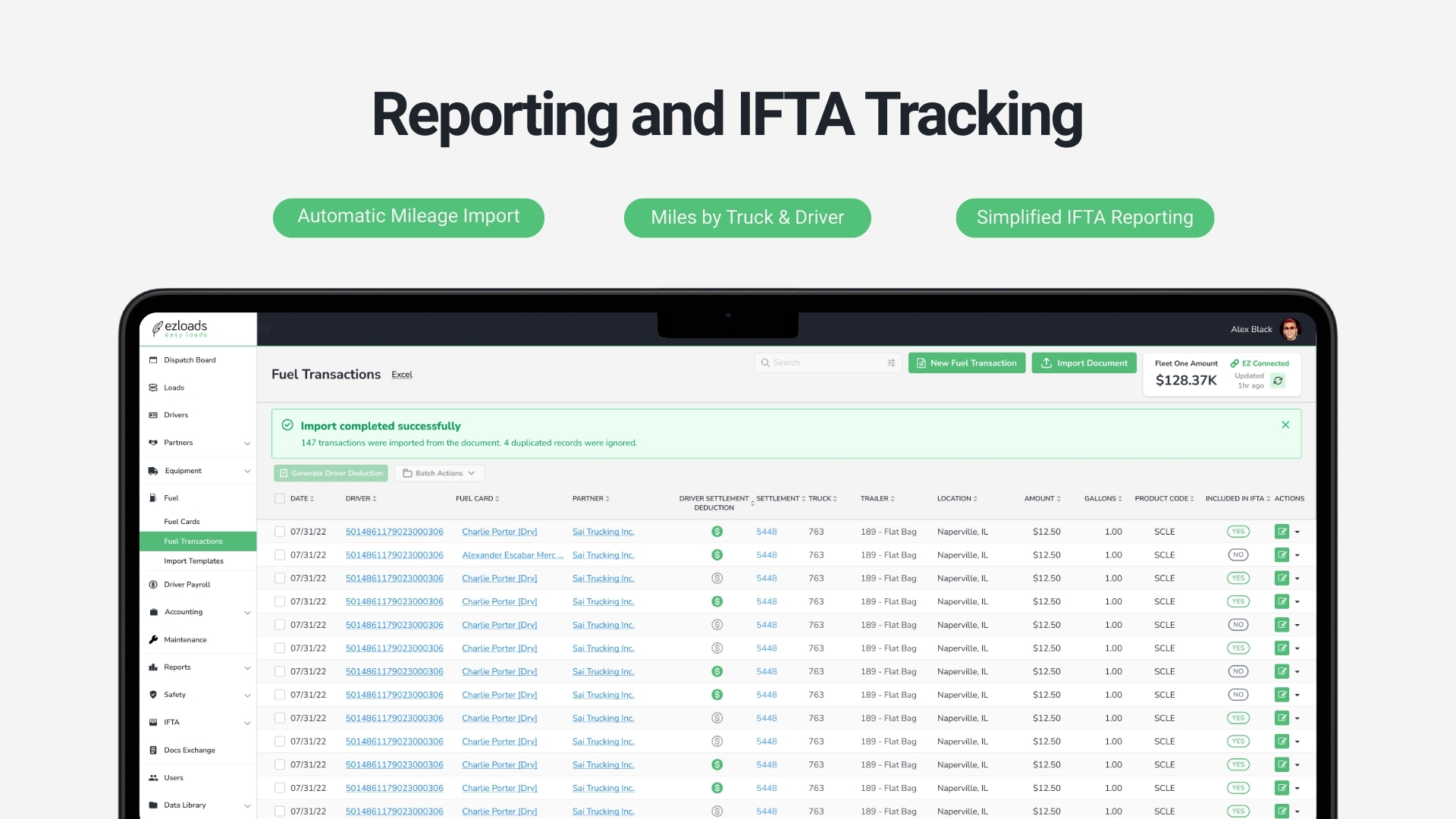Click edit icon on first transaction row
1456x819 pixels.
point(1282,532)
